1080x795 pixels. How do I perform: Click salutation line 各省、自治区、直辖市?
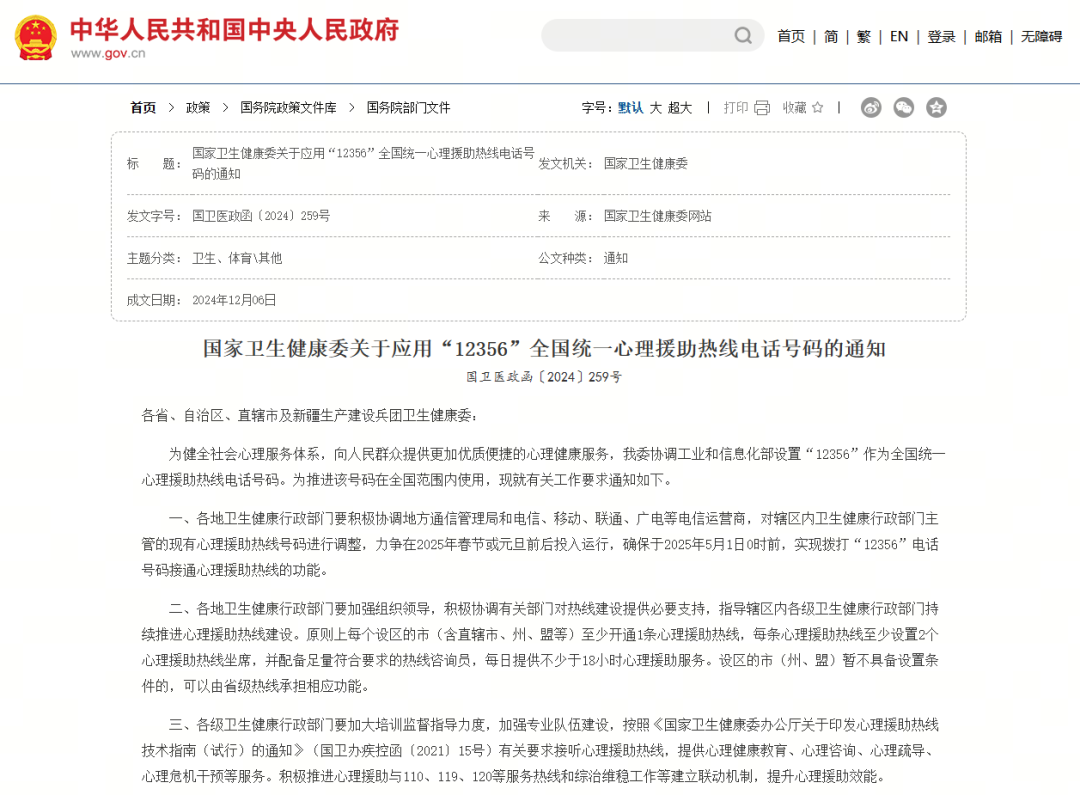pyautogui.click(x=309, y=415)
